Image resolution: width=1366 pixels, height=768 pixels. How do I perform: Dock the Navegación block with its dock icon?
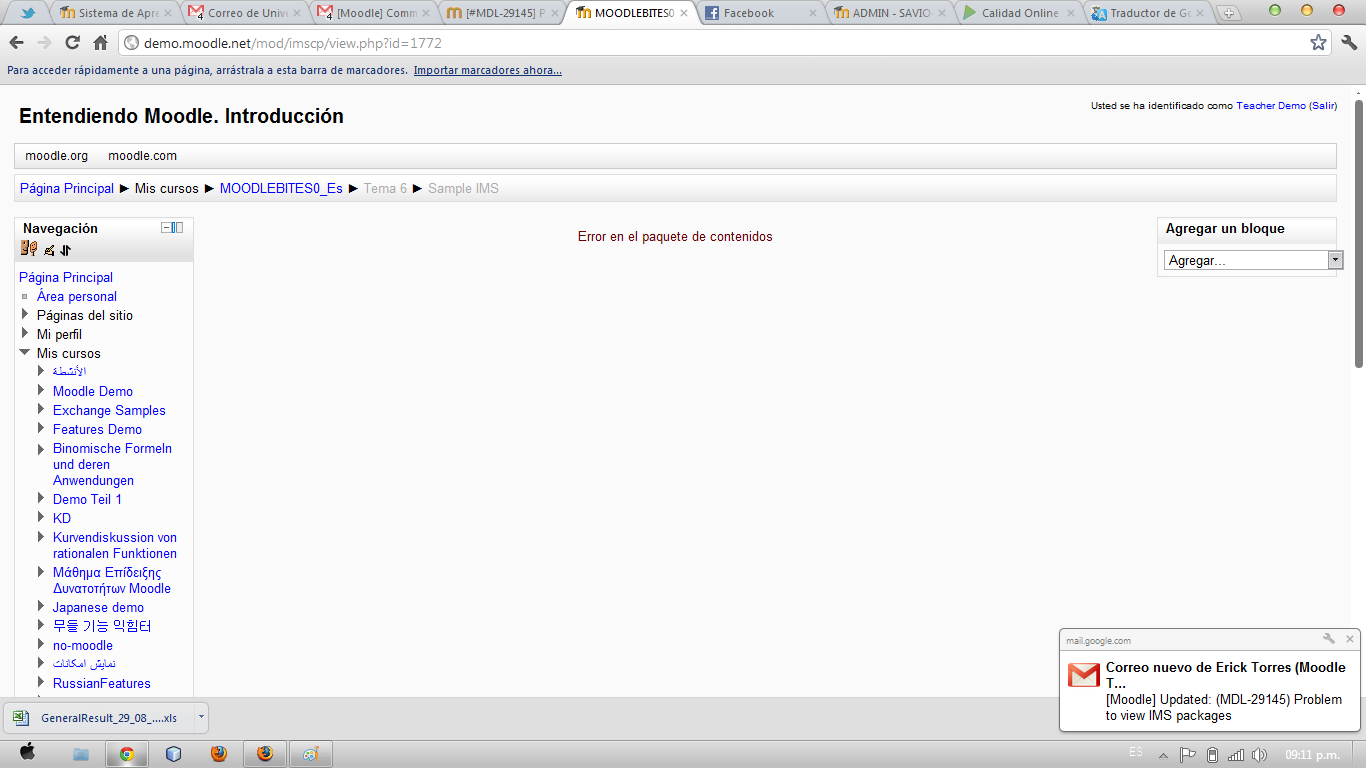178,228
